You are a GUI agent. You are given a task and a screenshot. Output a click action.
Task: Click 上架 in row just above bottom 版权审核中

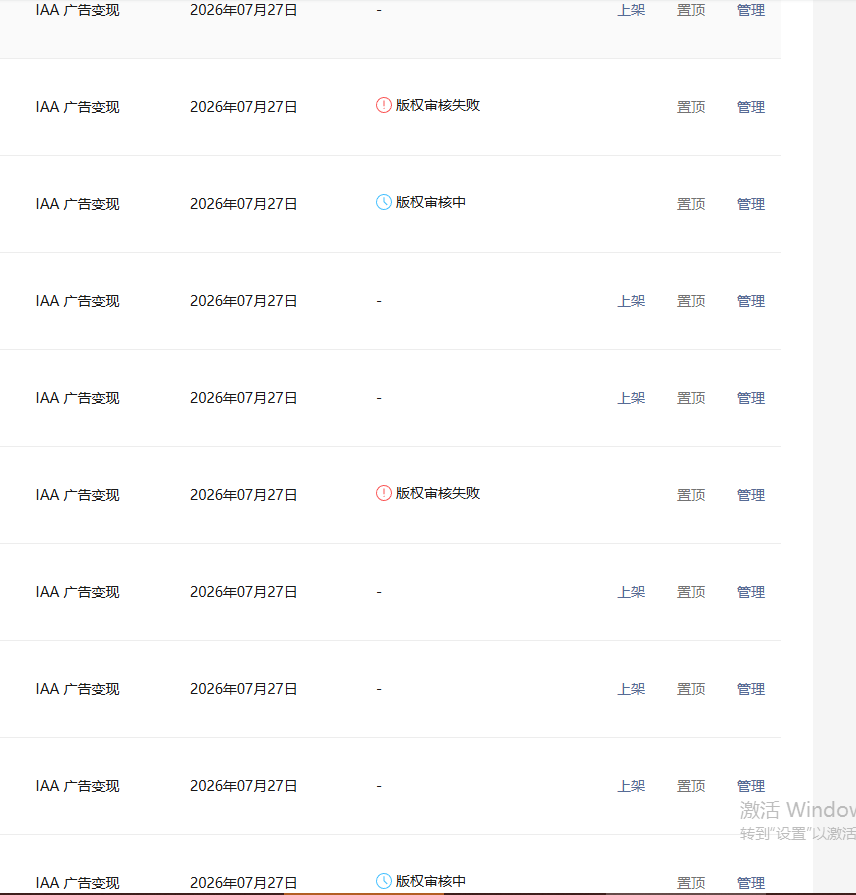pyautogui.click(x=631, y=787)
